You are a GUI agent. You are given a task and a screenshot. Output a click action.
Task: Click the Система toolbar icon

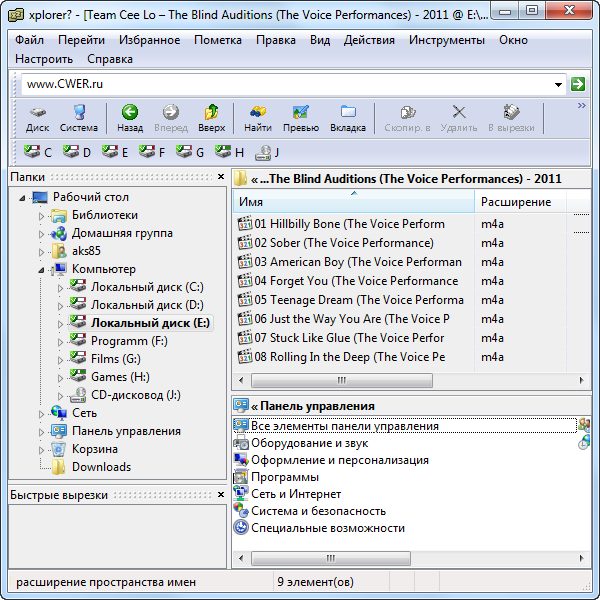click(x=79, y=118)
